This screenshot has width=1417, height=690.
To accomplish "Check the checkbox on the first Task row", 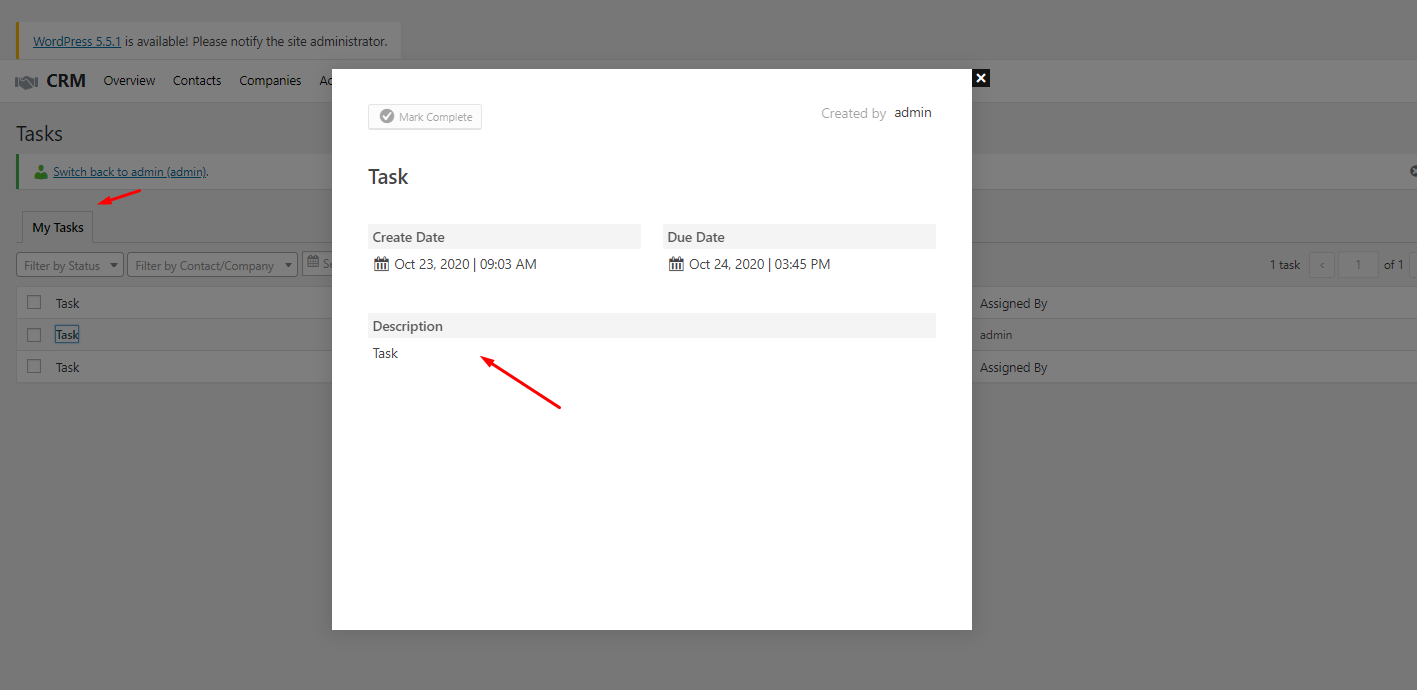I will click(x=33, y=301).
